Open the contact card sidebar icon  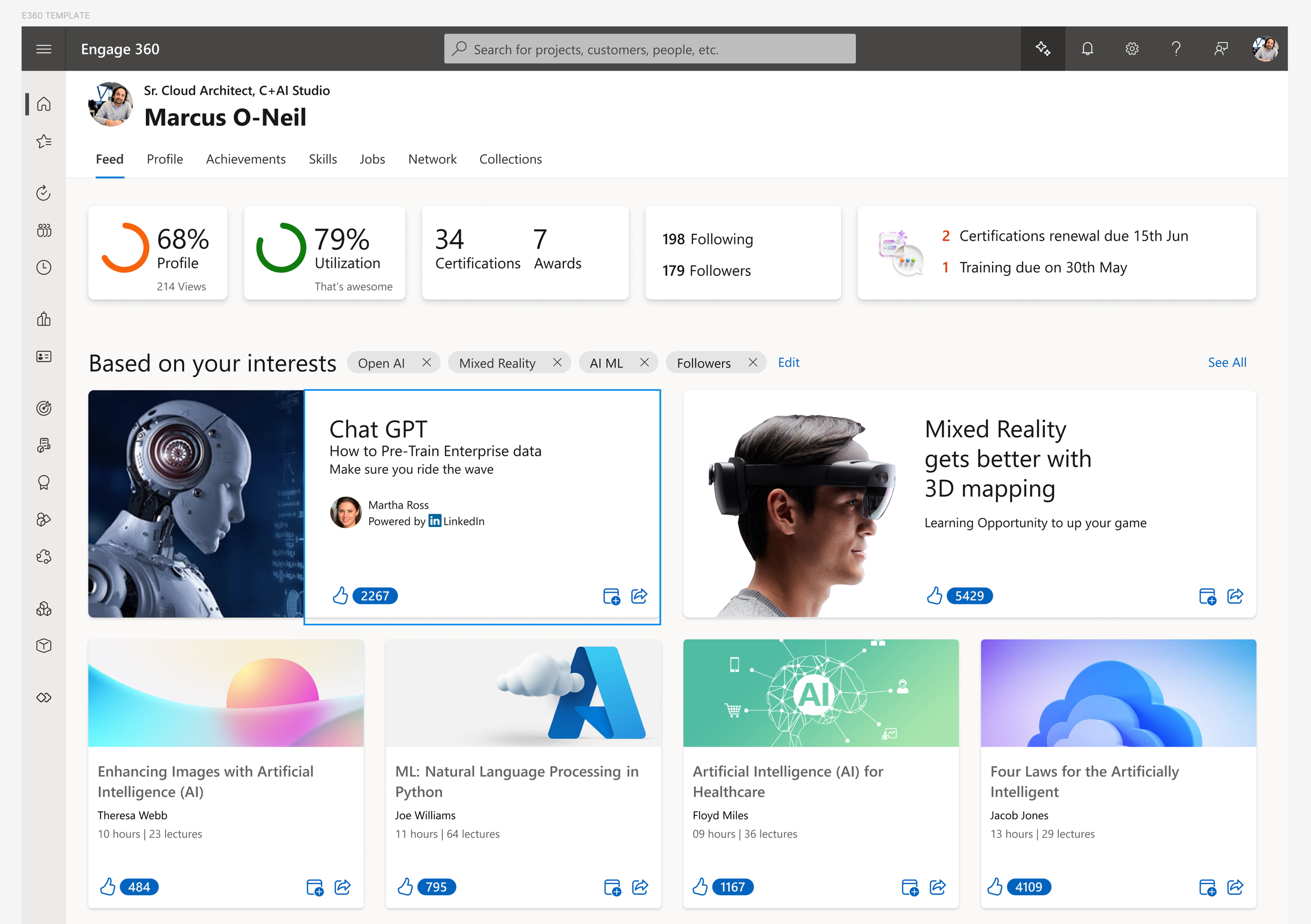point(44,357)
